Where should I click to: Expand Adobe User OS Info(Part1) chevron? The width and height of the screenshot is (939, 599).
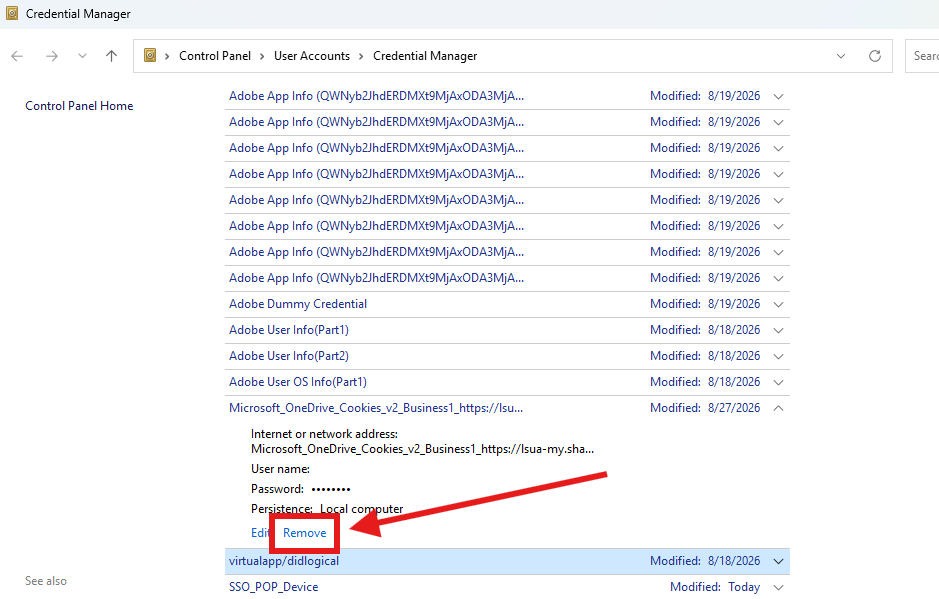point(779,382)
